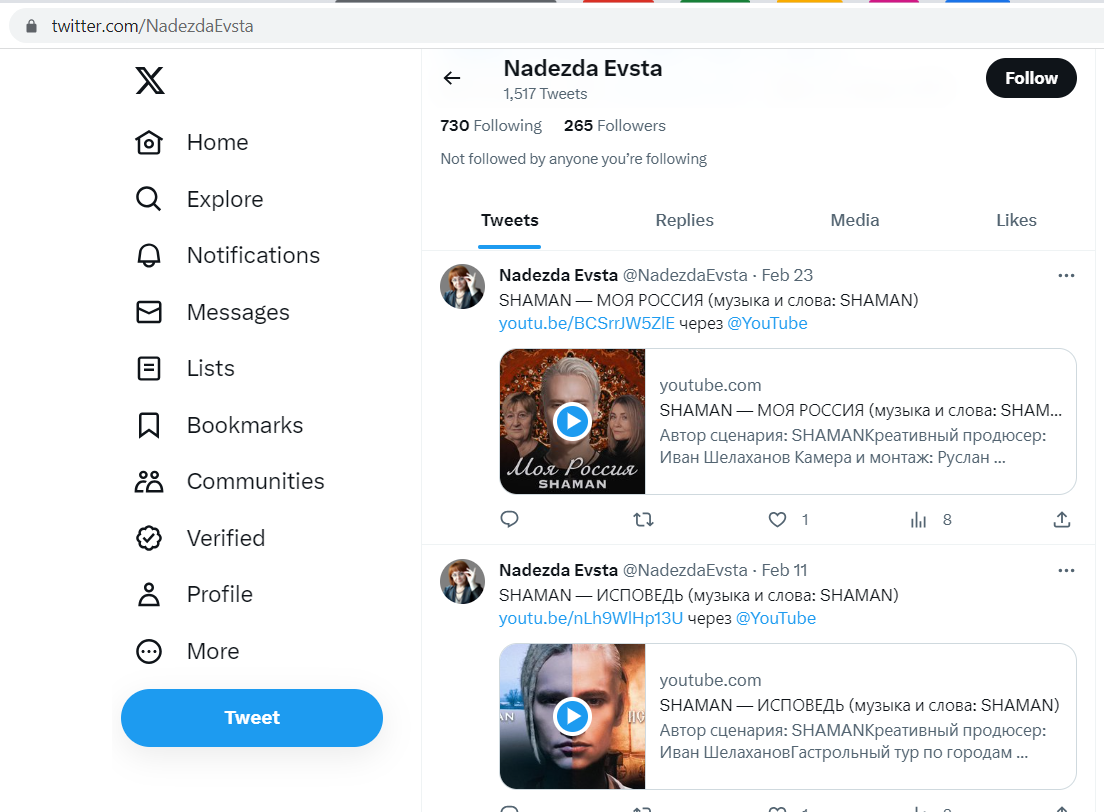Play the ИСПОВЕДЬ video
This screenshot has width=1104, height=812.
point(572,716)
